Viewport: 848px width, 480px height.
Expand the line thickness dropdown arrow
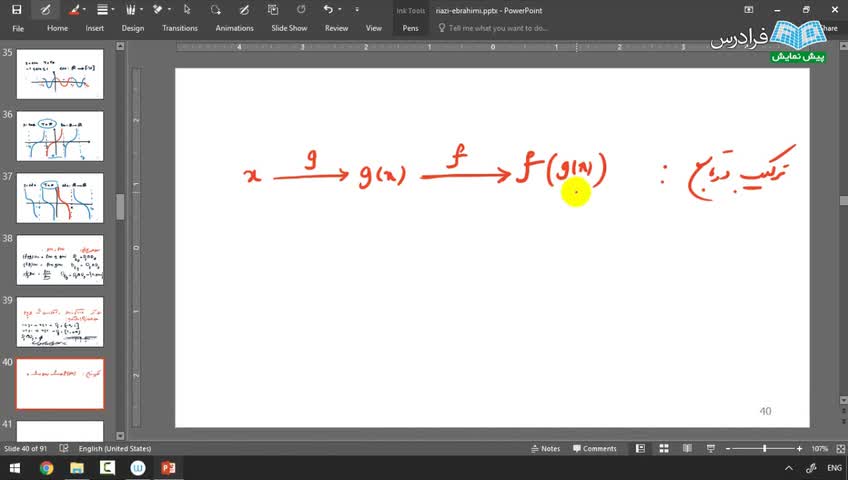[x=112, y=9]
